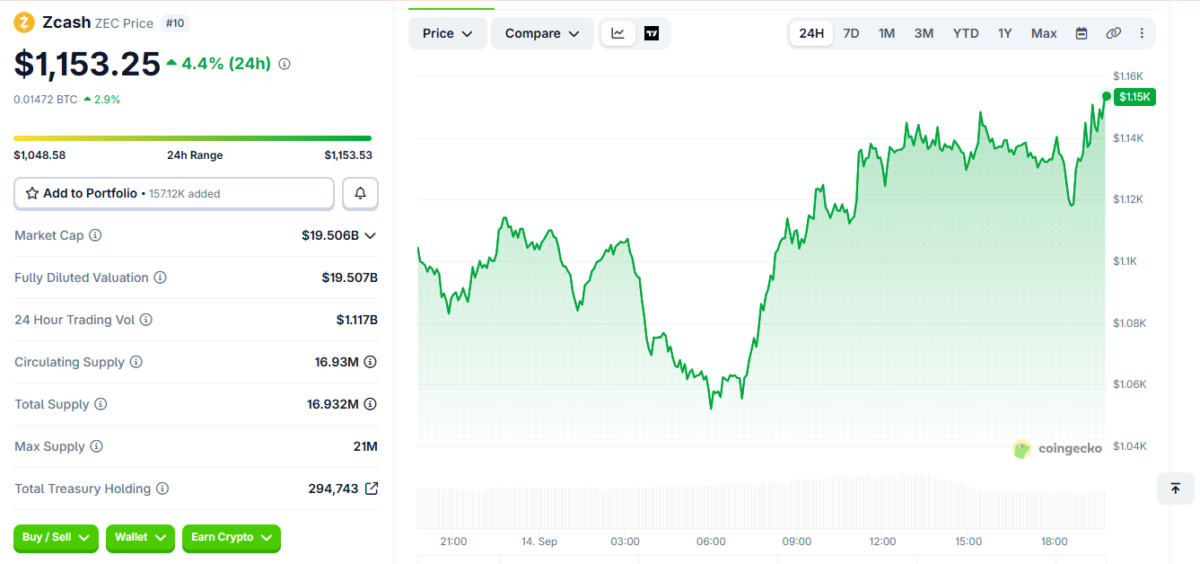Select the 7D time range tab
The width and height of the screenshot is (1200, 564).
click(x=851, y=33)
